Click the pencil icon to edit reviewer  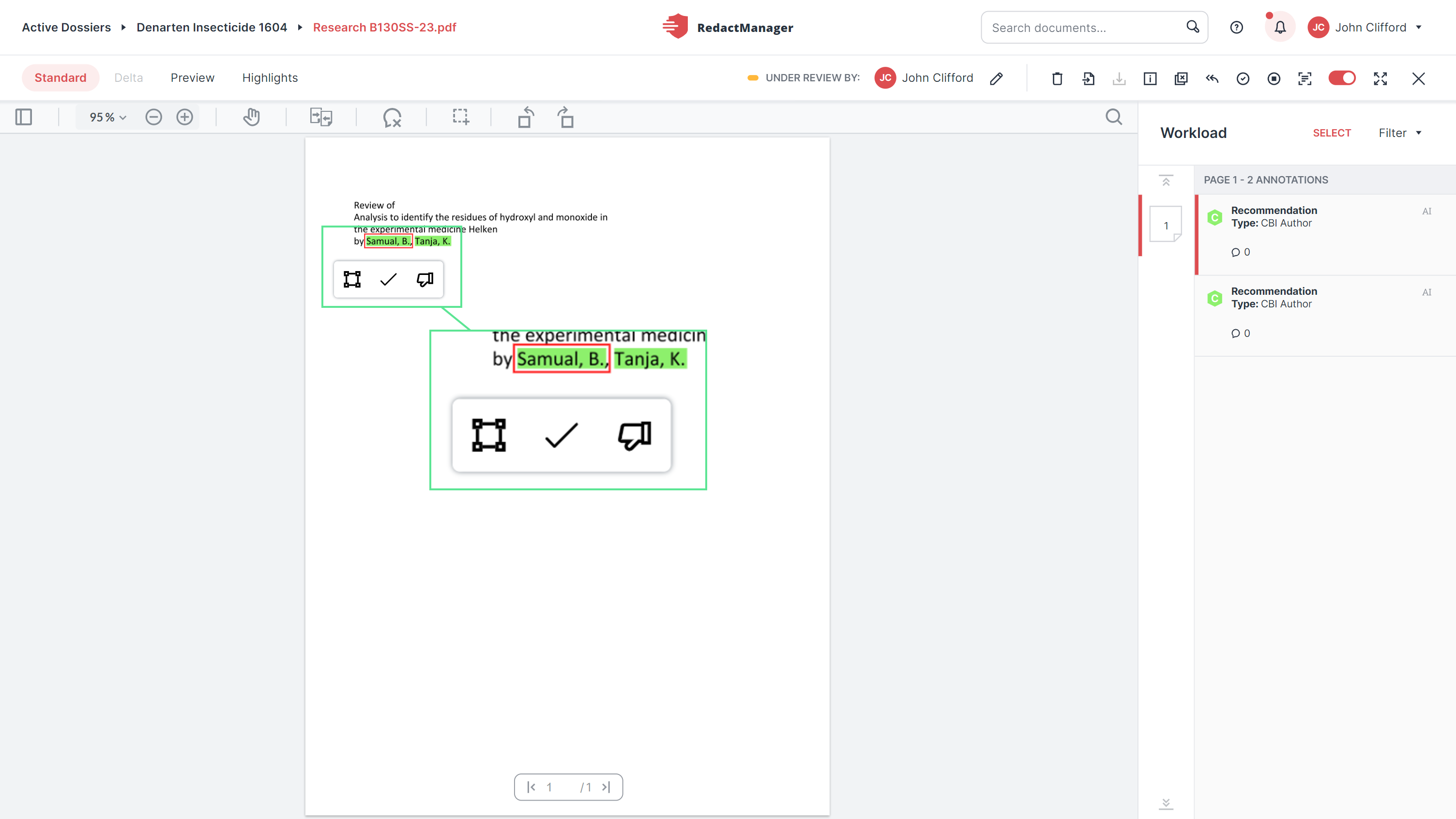(x=997, y=78)
